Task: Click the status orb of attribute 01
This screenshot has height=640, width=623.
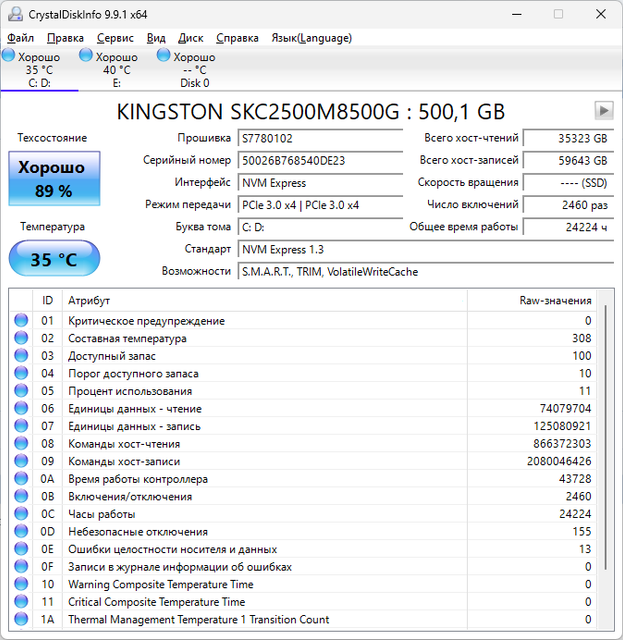Action: (x=21, y=320)
